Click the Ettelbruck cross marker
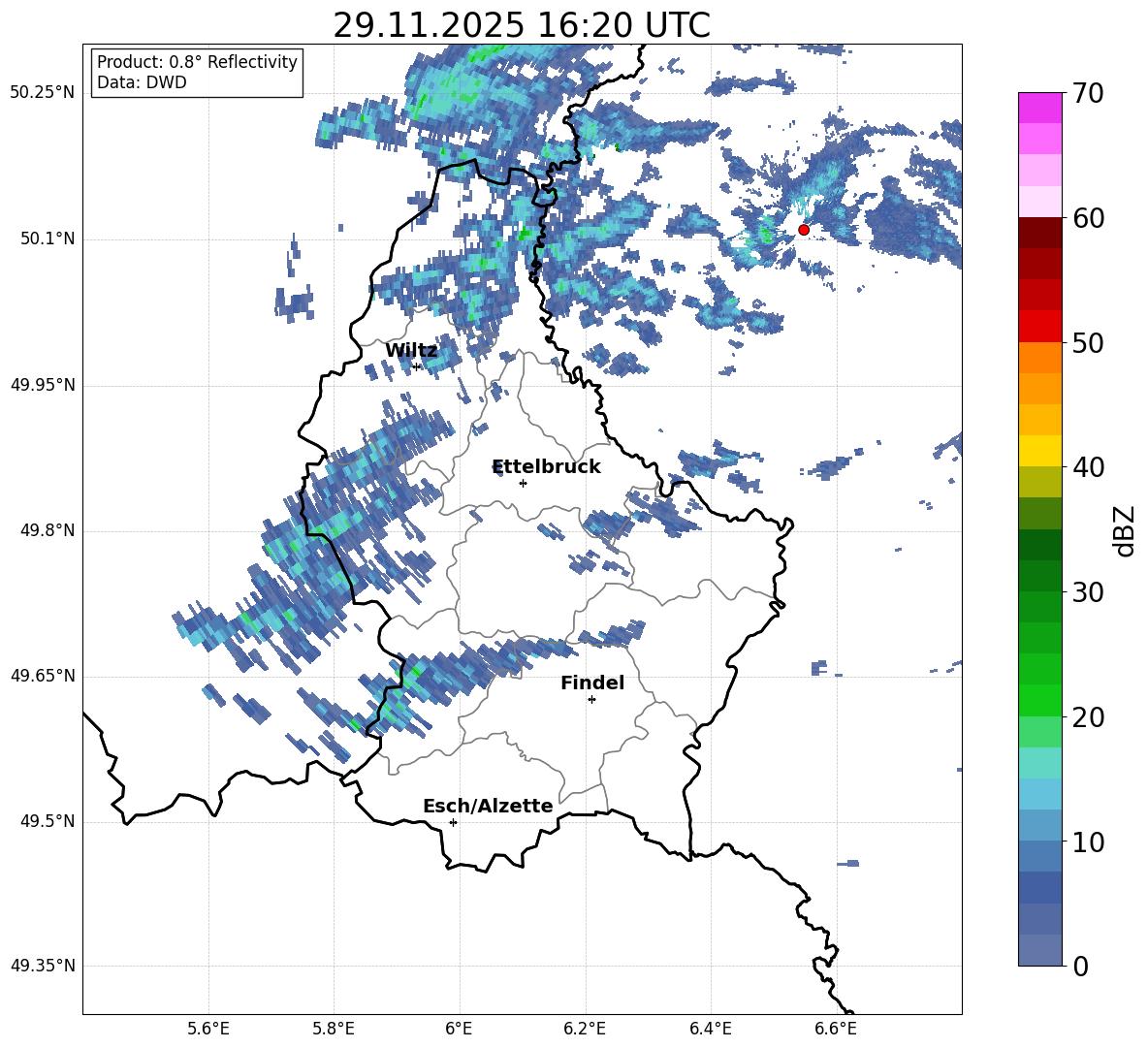The image size is (1148, 1048). click(523, 483)
